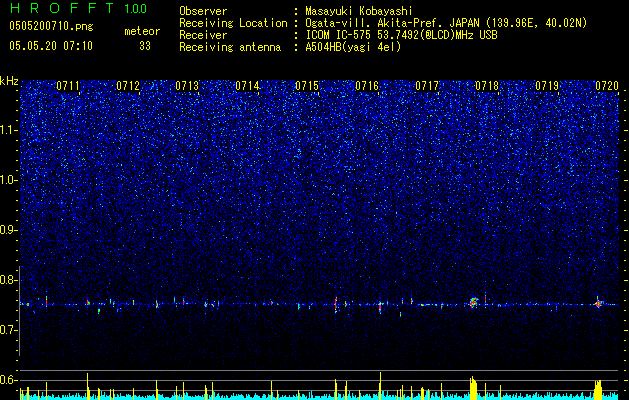Image resolution: width=629 pixels, height=400 pixels.
Task: Click the Receiving antenna label
Action: 230,47
